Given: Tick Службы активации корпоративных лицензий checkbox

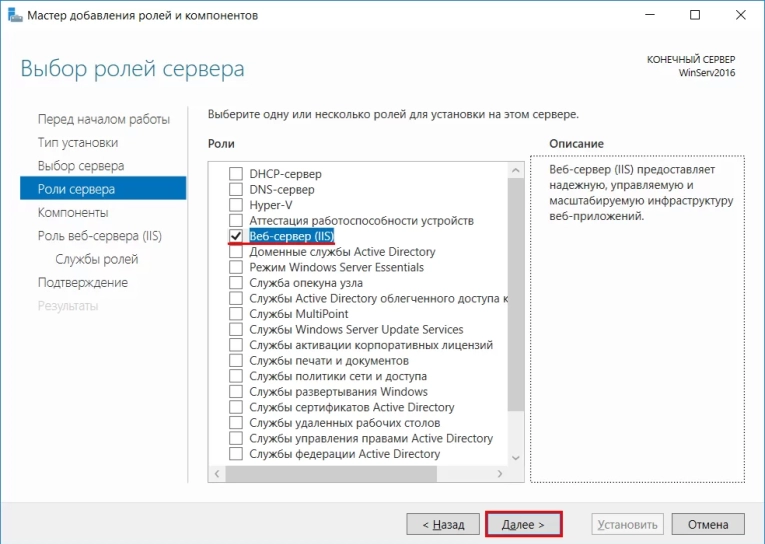Looking at the screenshot, I should click(x=236, y=345).
